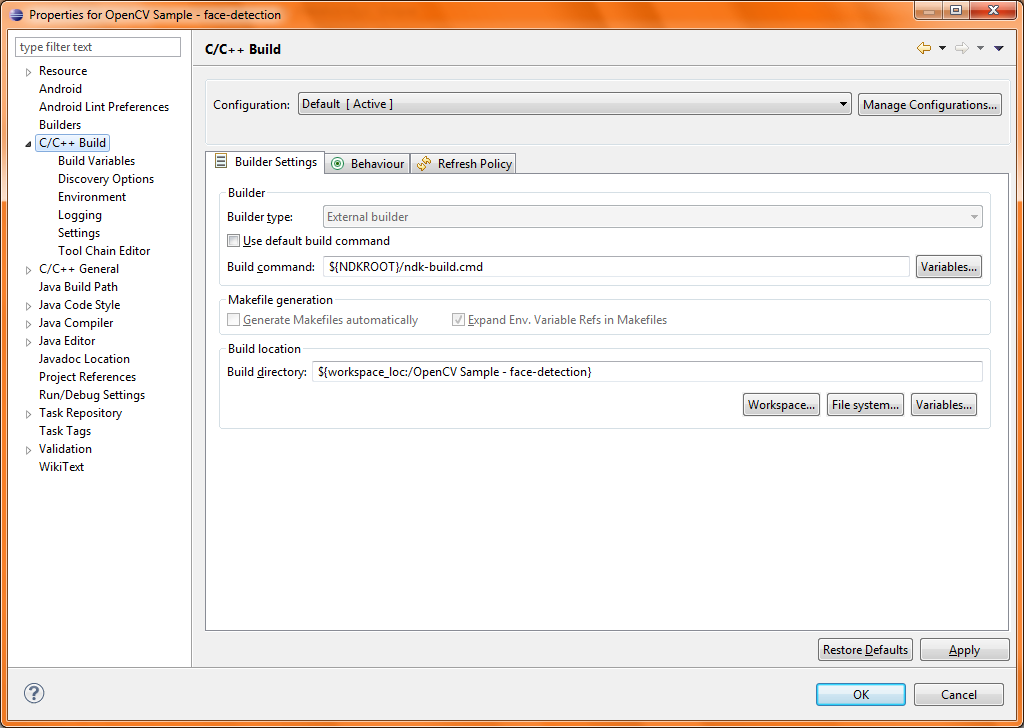Click the Workspace... button
Viewport: 1024px width, 728px height.
781,405
